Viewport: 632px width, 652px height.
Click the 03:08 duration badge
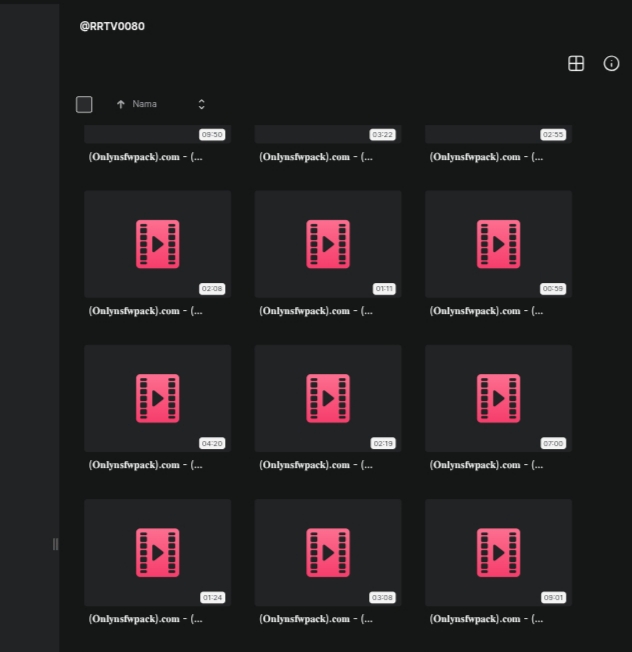[383, 598]
